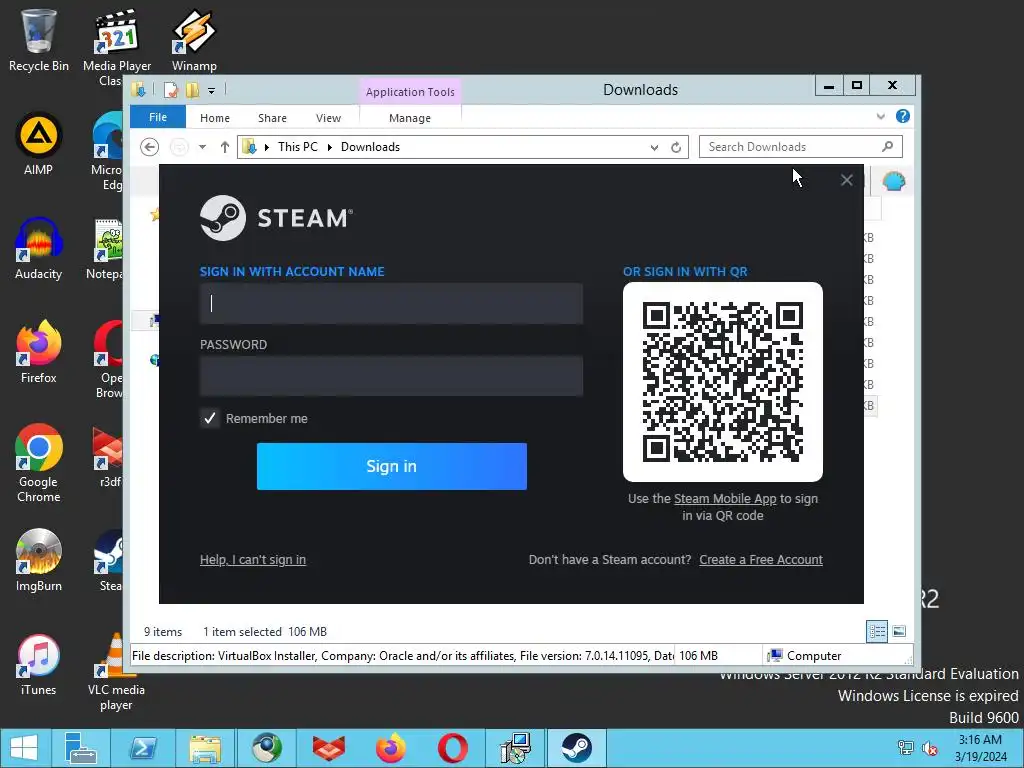Screen dimensions: 1024x768
Task: Switch to the Home ribbon tab
Action: (215, 118)
